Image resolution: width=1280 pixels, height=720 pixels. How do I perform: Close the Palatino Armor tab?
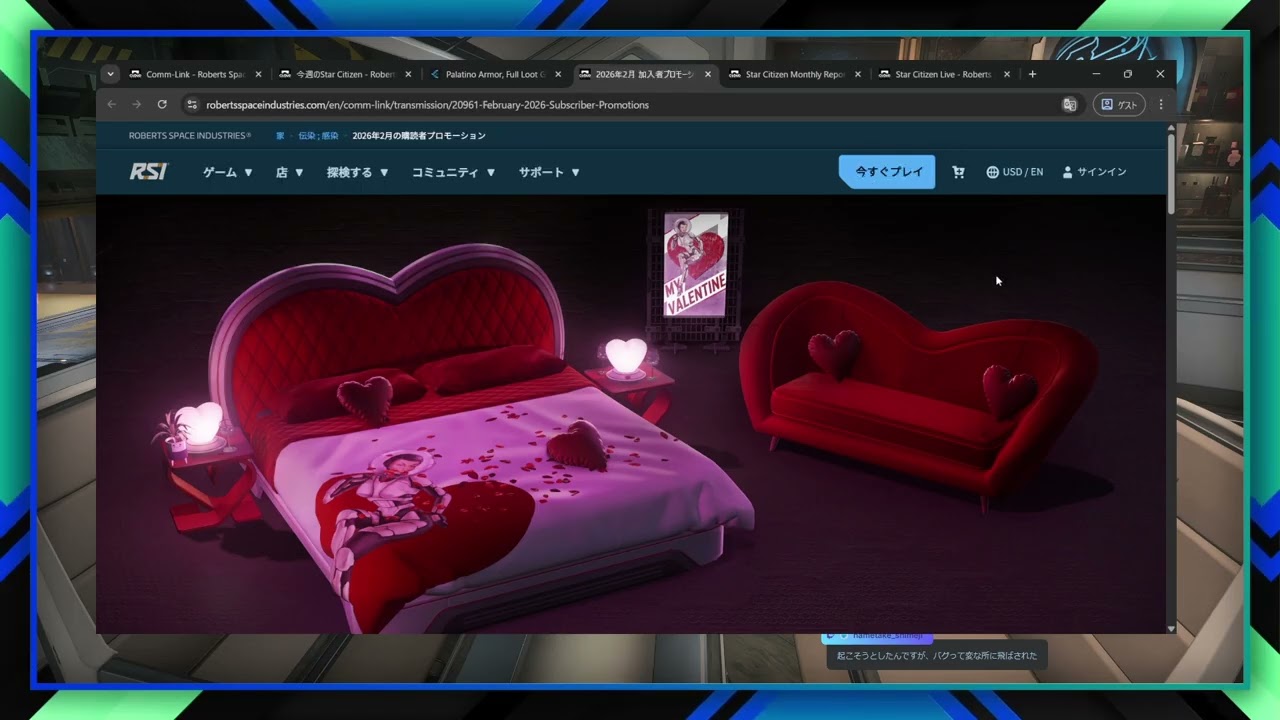(x=558, y=74)
